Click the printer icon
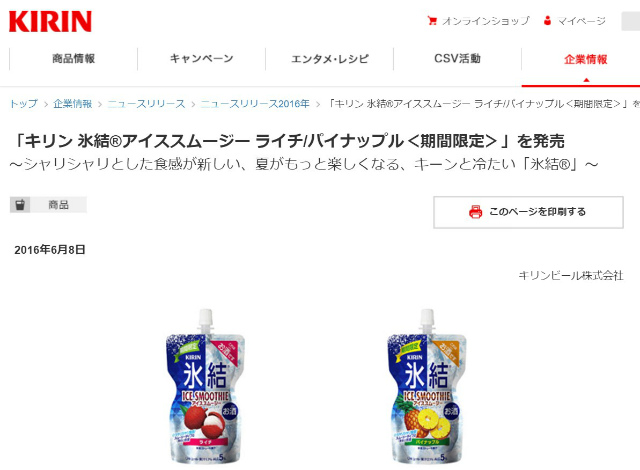 tap(476, 212)
